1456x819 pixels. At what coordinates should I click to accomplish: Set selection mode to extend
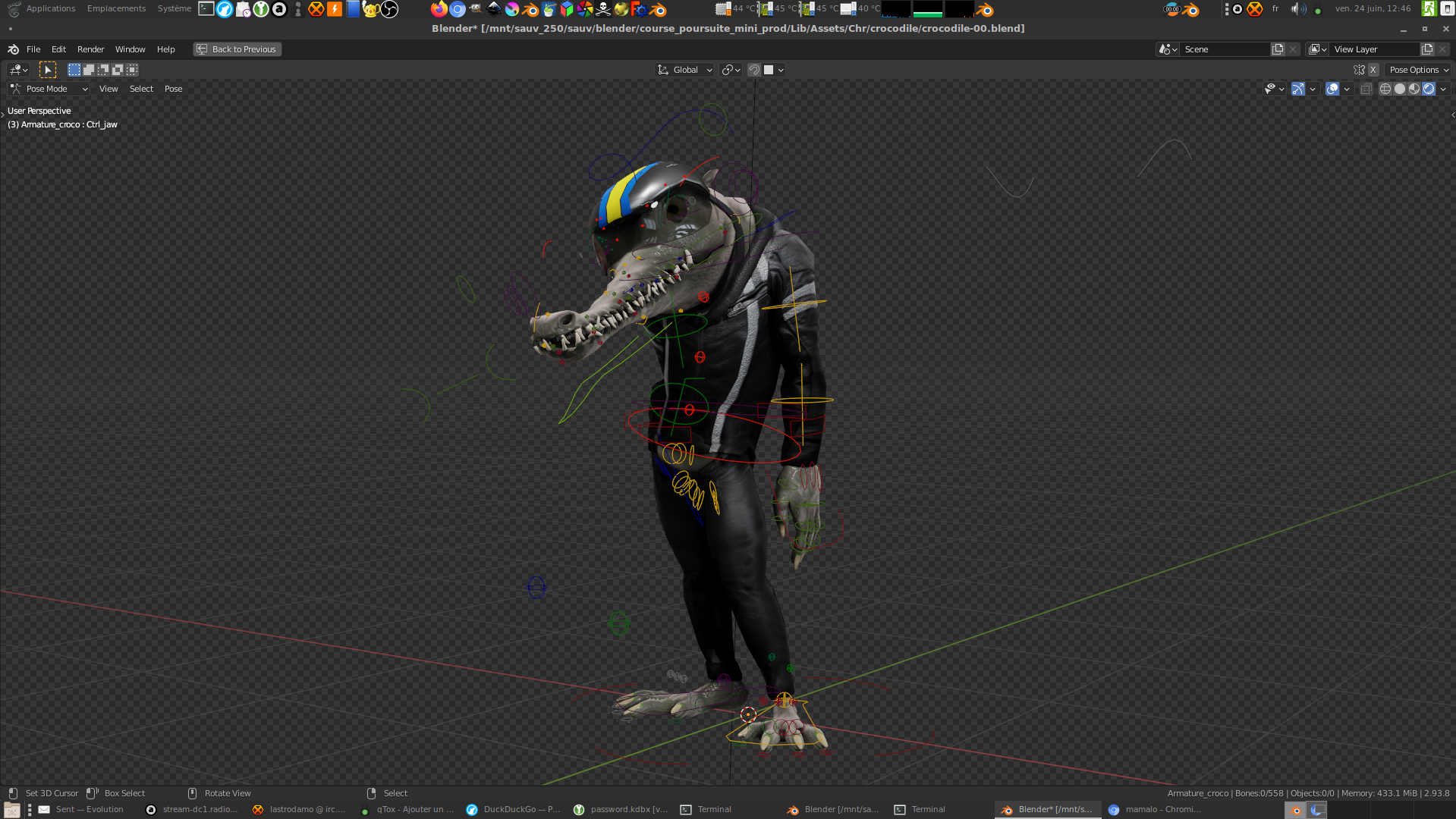click(x=89, y=70)
